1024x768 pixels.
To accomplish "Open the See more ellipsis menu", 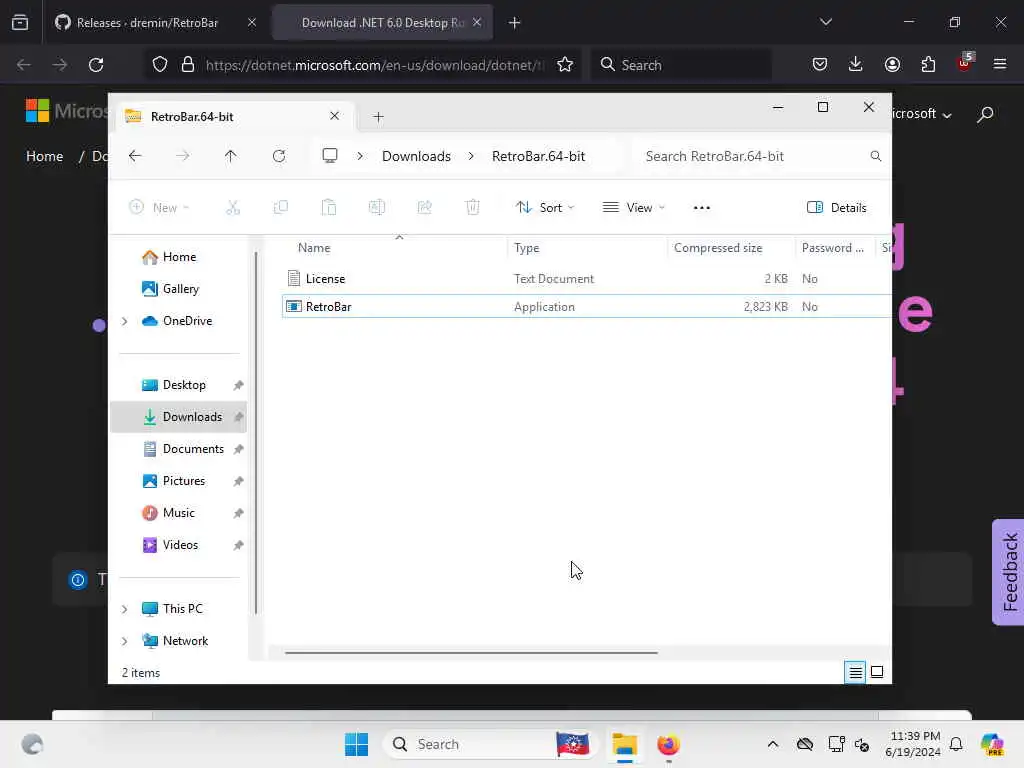I will 701,208.
